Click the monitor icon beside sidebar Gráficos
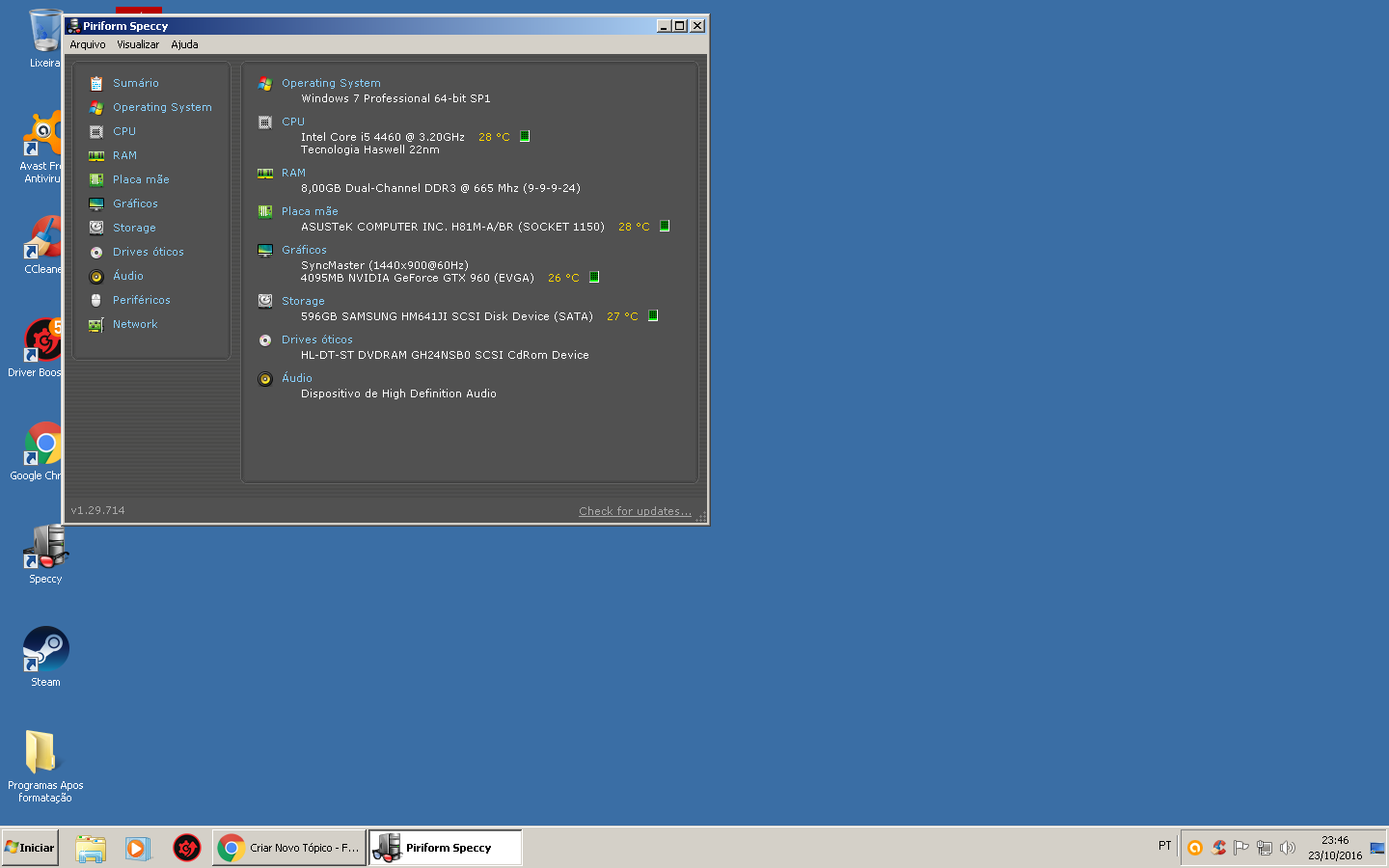This screenshot has height=868, width=1389. (x=96, y=204)
